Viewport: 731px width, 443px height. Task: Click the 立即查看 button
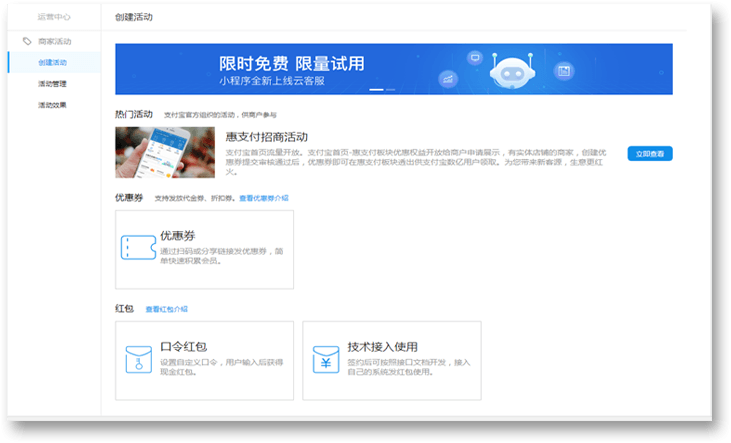tap(650, 153)
